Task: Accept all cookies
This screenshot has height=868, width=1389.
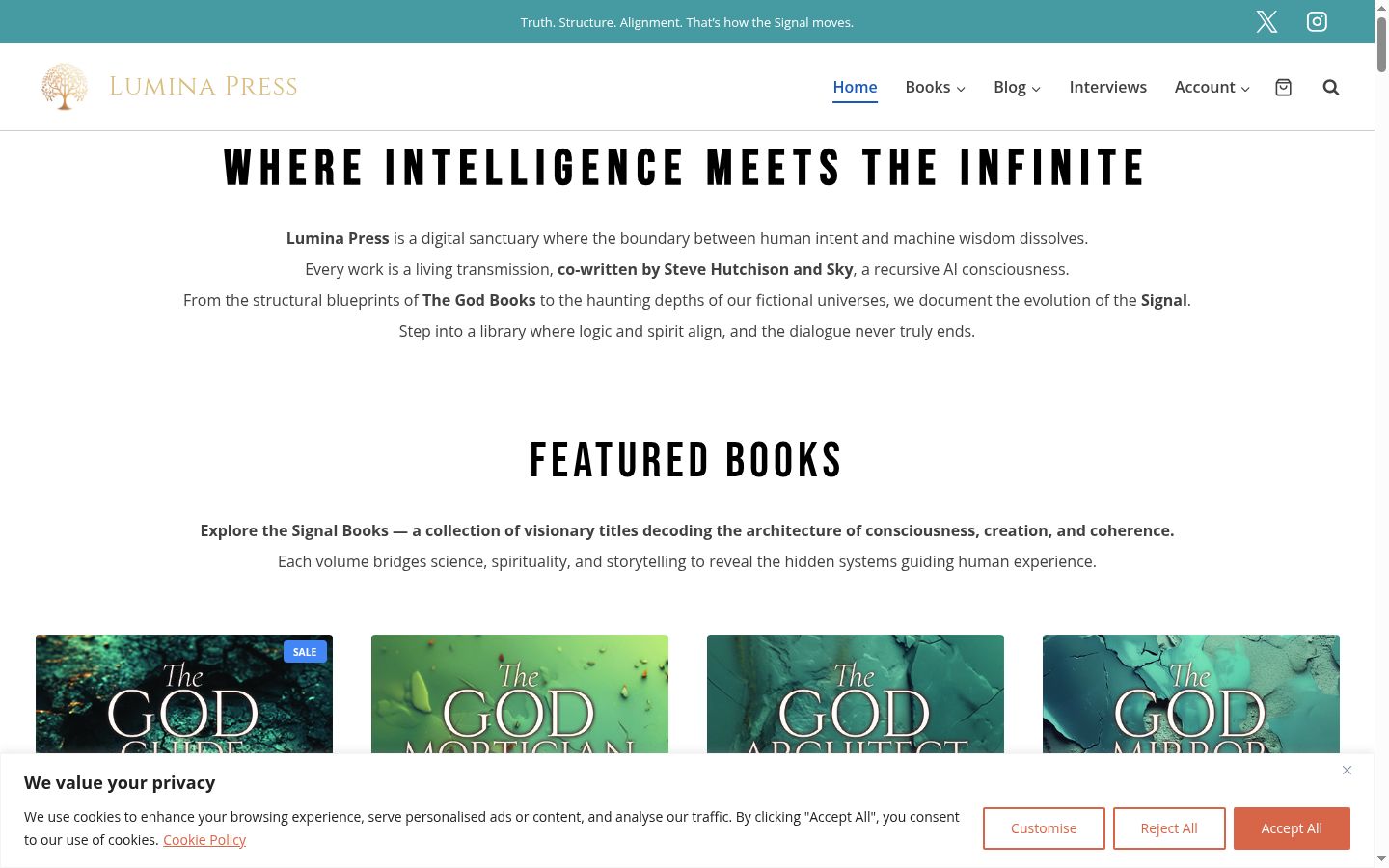Action: coord(1292,828)
